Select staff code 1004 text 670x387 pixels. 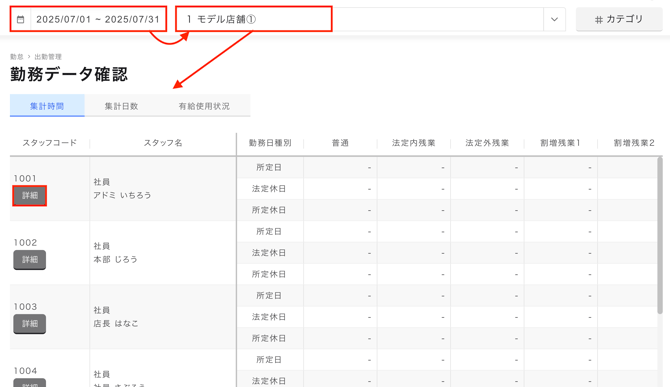(x=25, y=370)
